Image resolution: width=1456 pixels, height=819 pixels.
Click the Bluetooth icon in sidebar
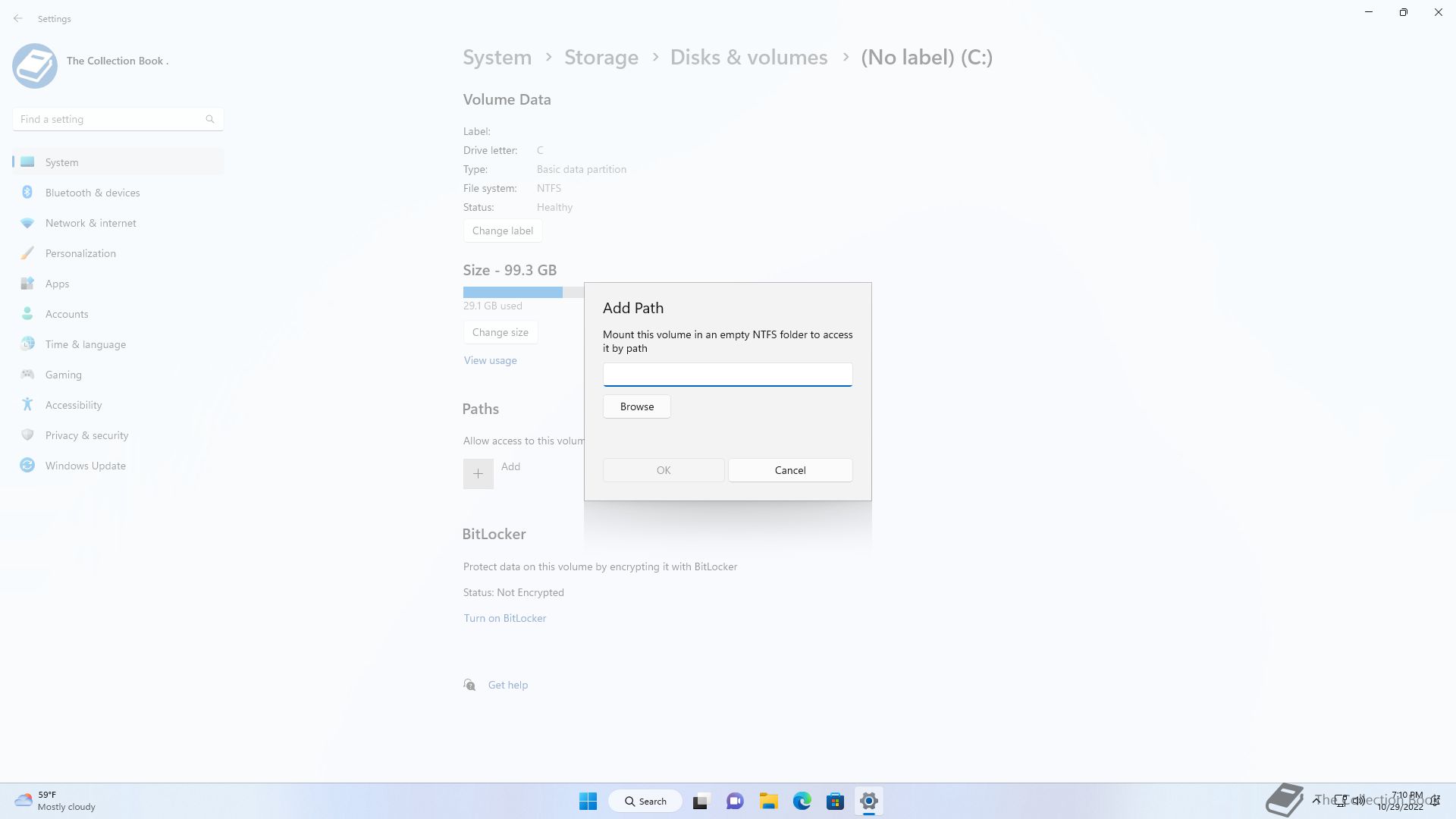[27, 192]
